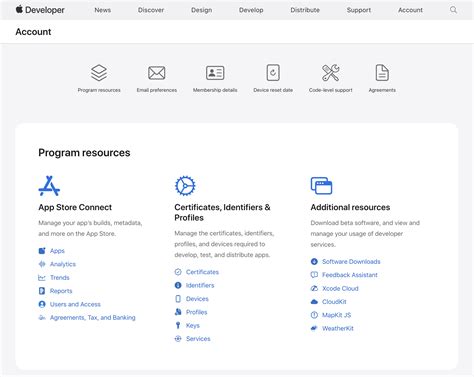Open the Agreements document icon
The image size is (474, 377).
pos(382,73)
